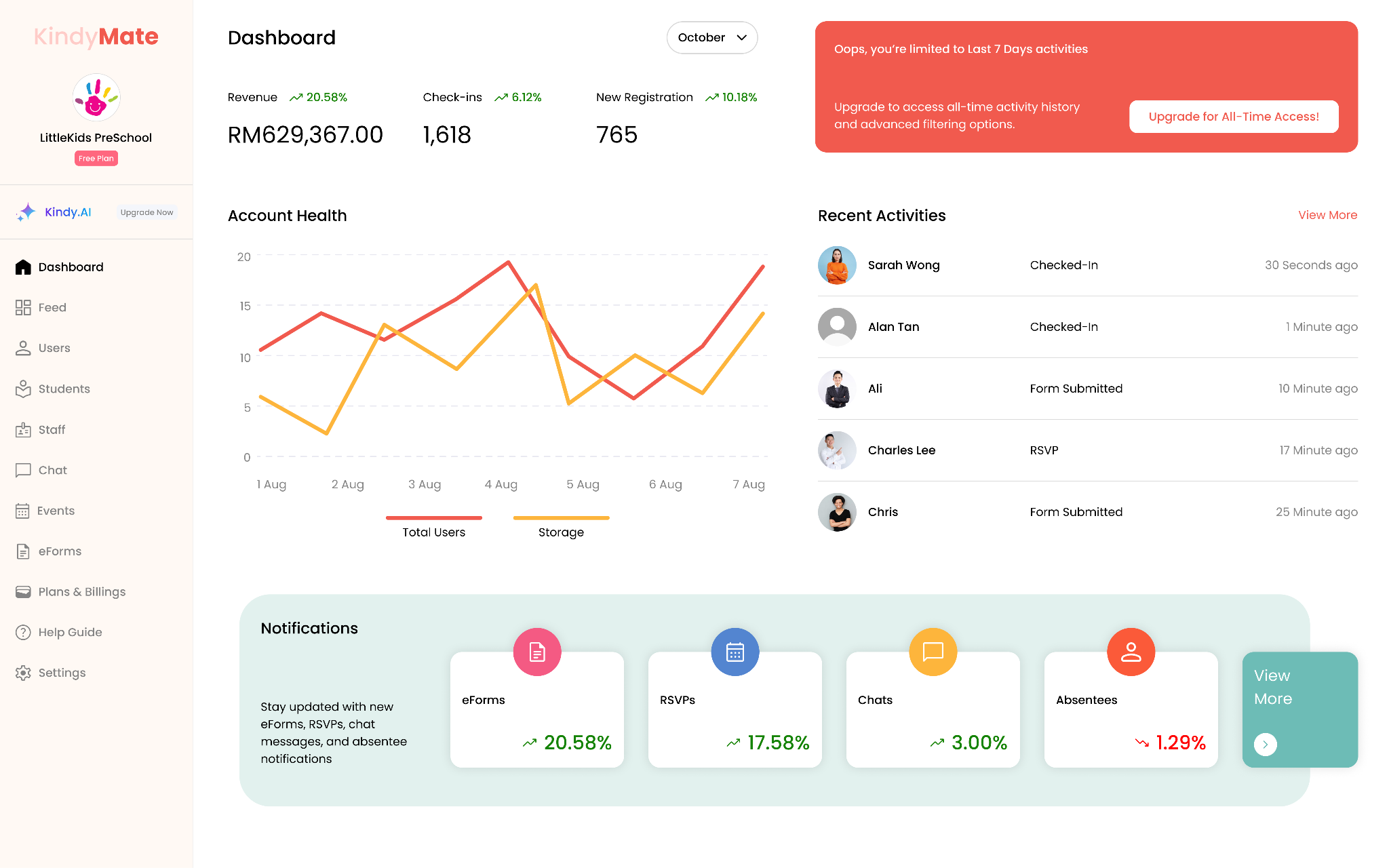Viewport: 1389px width, 868px height.
Task: Click the Sarah Wong name
Action: pyautogui.click(x=903, y=265)
